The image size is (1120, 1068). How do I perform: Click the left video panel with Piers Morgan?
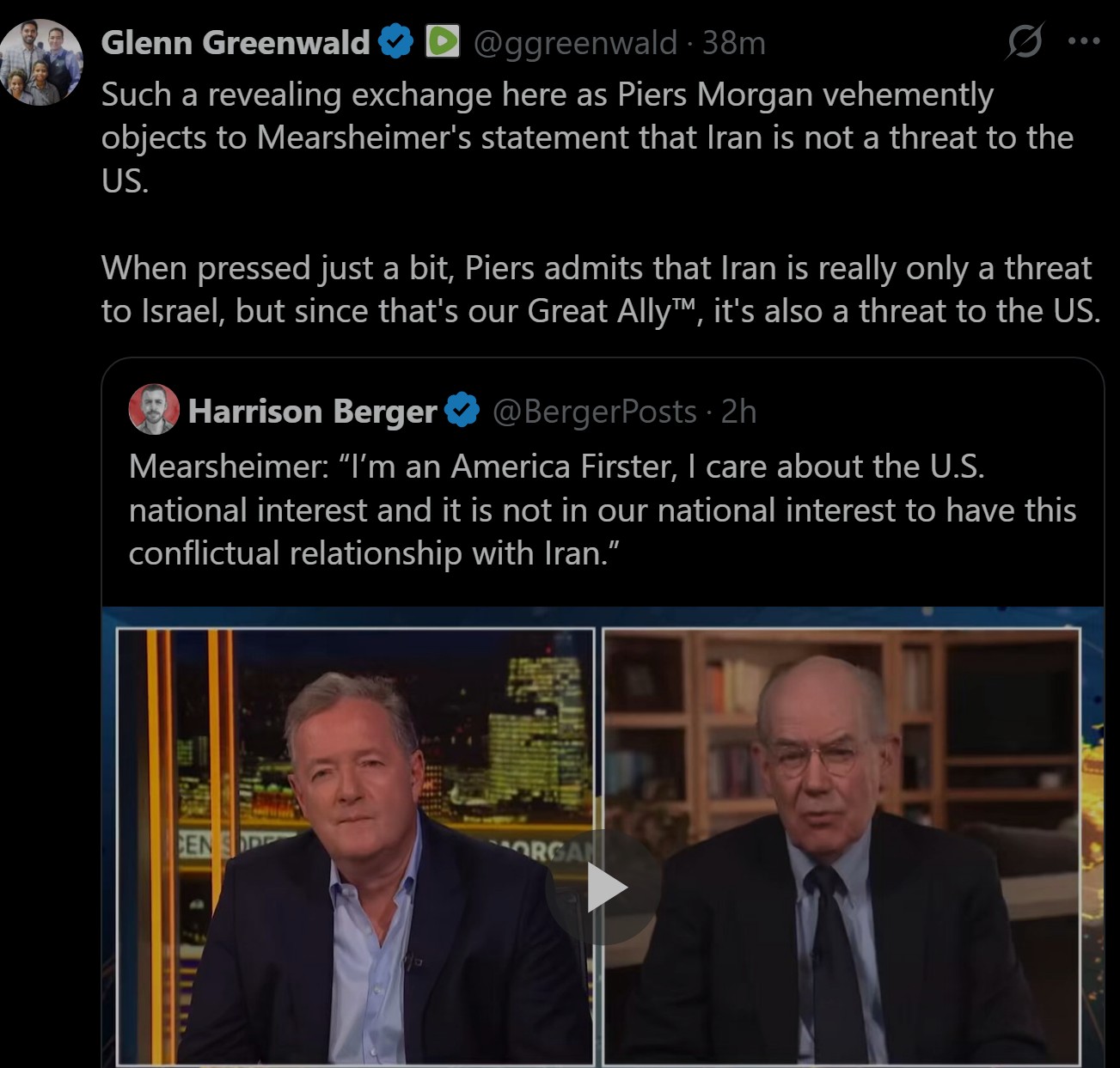click(355, 846)
